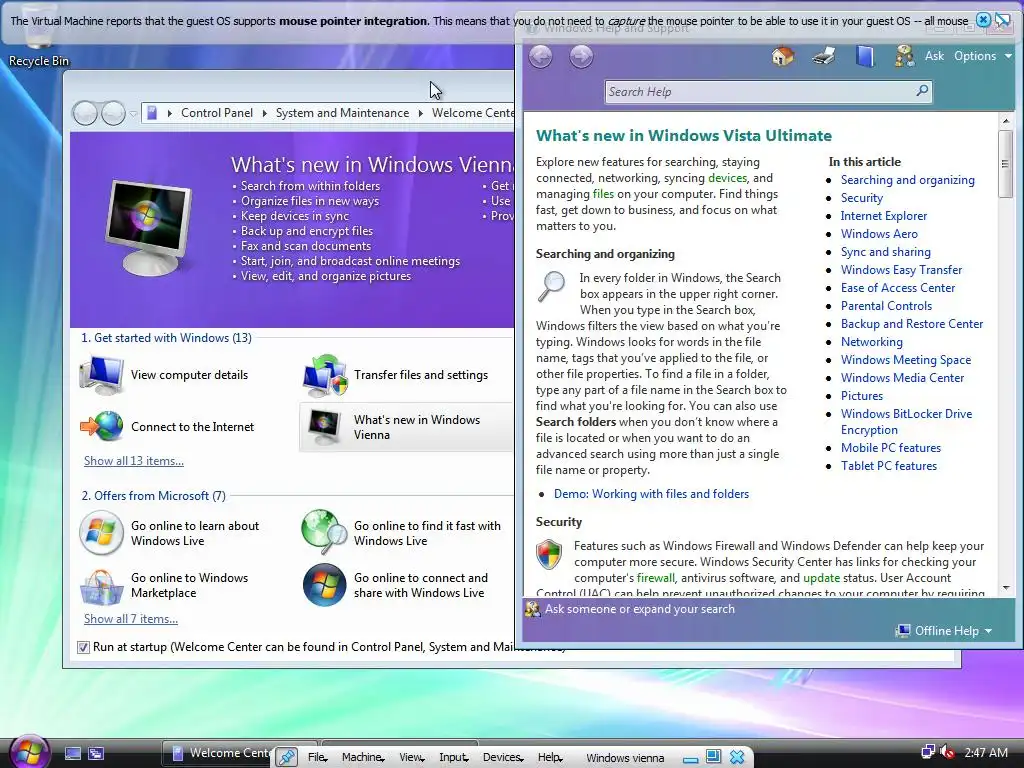Click the Help scrollbar down arrow
This screenshot has width=1024, height=768.
click(1006, 588)
